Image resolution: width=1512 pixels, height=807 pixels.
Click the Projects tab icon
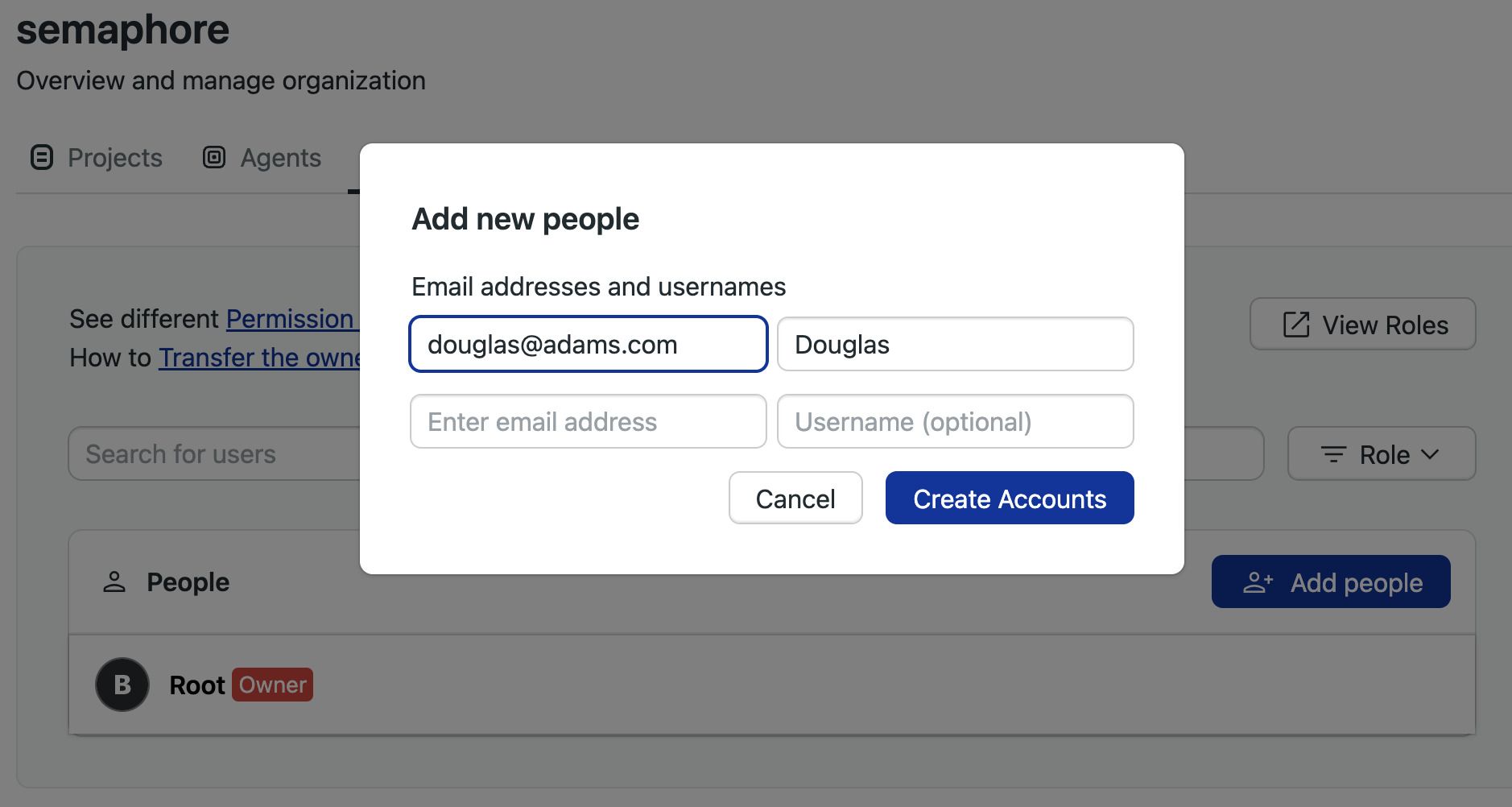[x=42, y=157]
